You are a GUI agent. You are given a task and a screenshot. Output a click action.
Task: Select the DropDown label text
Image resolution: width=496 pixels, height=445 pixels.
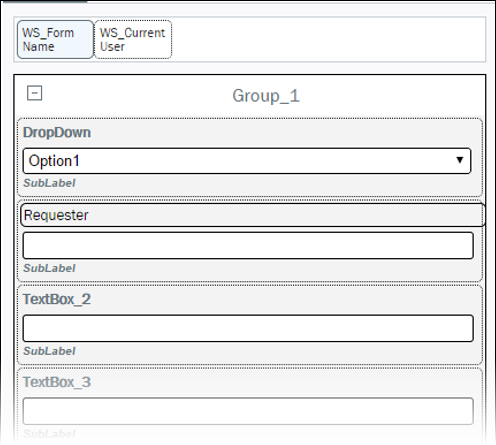pyautogui.click(x=57, y=133)
